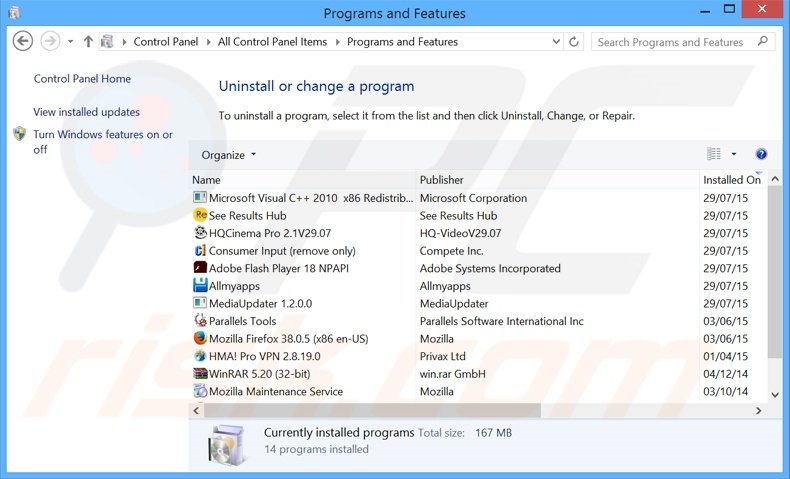The height and width of the screenshot is (479, 790).
Task: Click the Microsoft Visual C++ 2010 icon
Action: 200,197
